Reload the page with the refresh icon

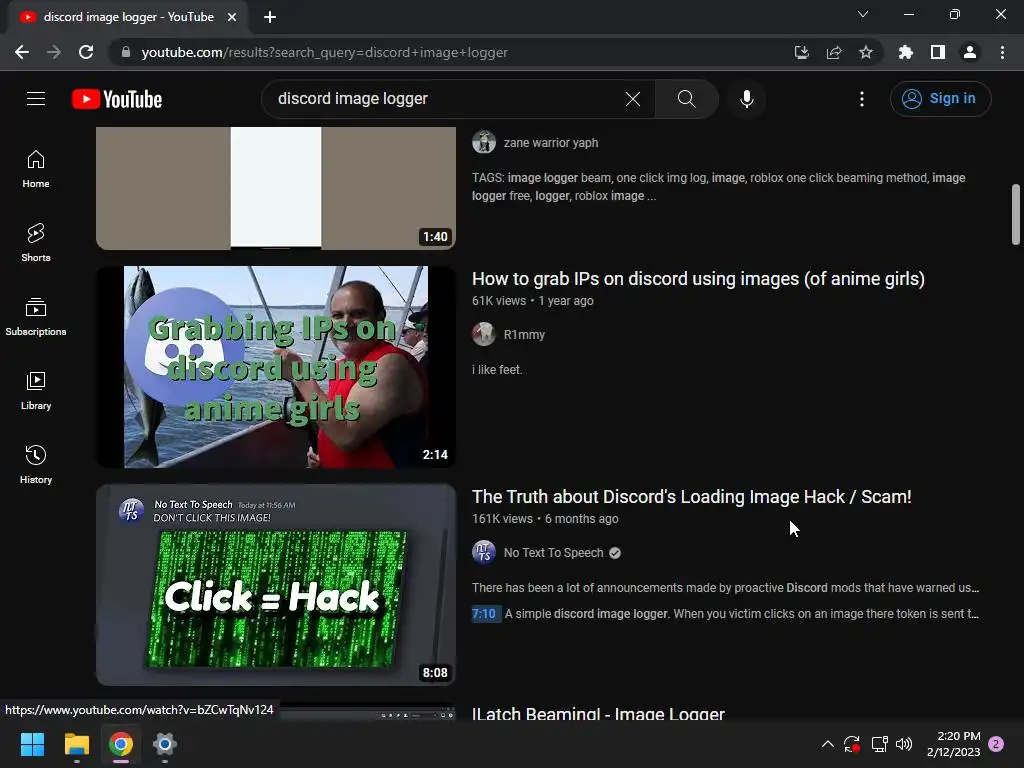(x=86, y=52)
